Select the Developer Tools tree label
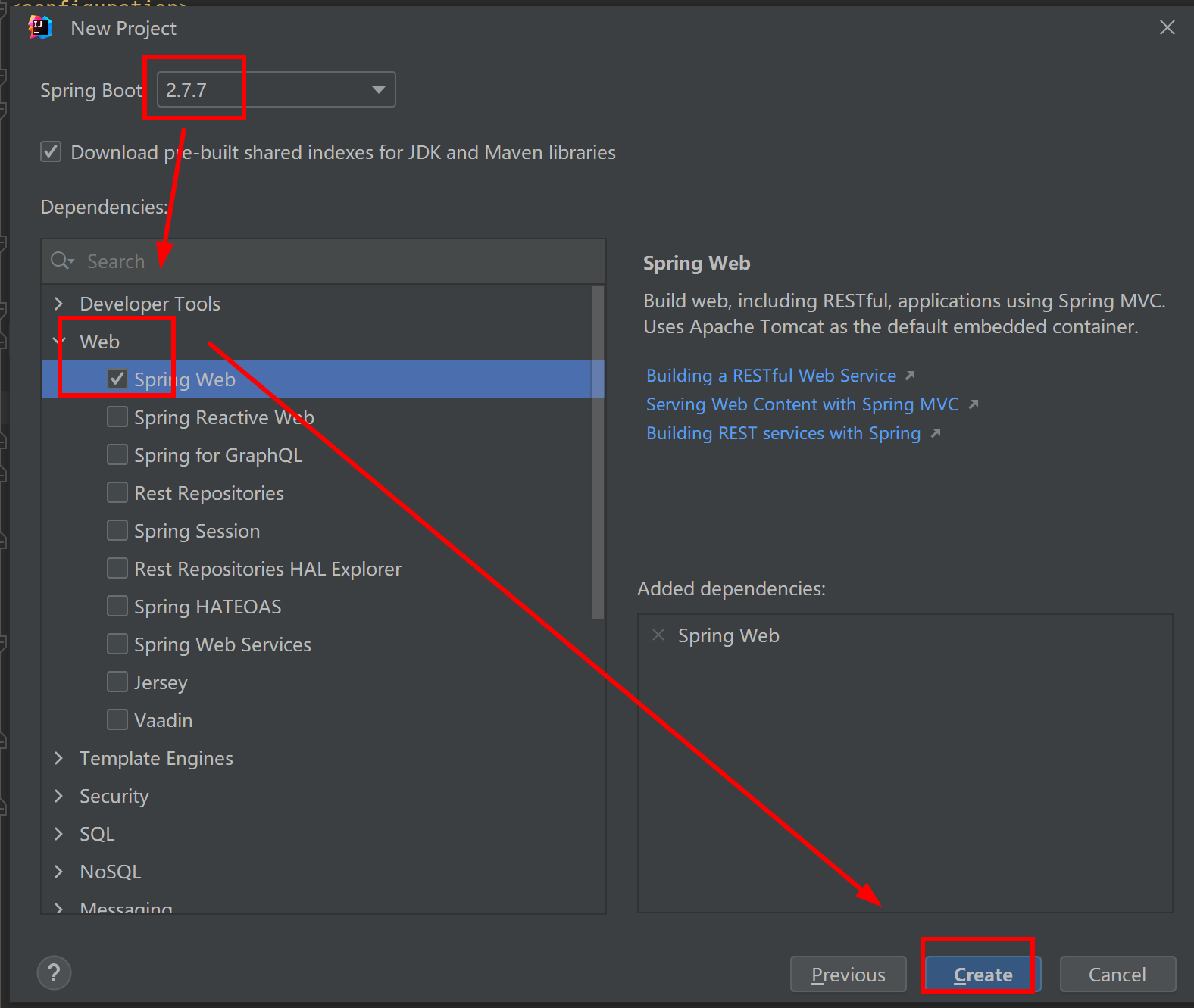 pyautogui.click(x=150, y=304)
